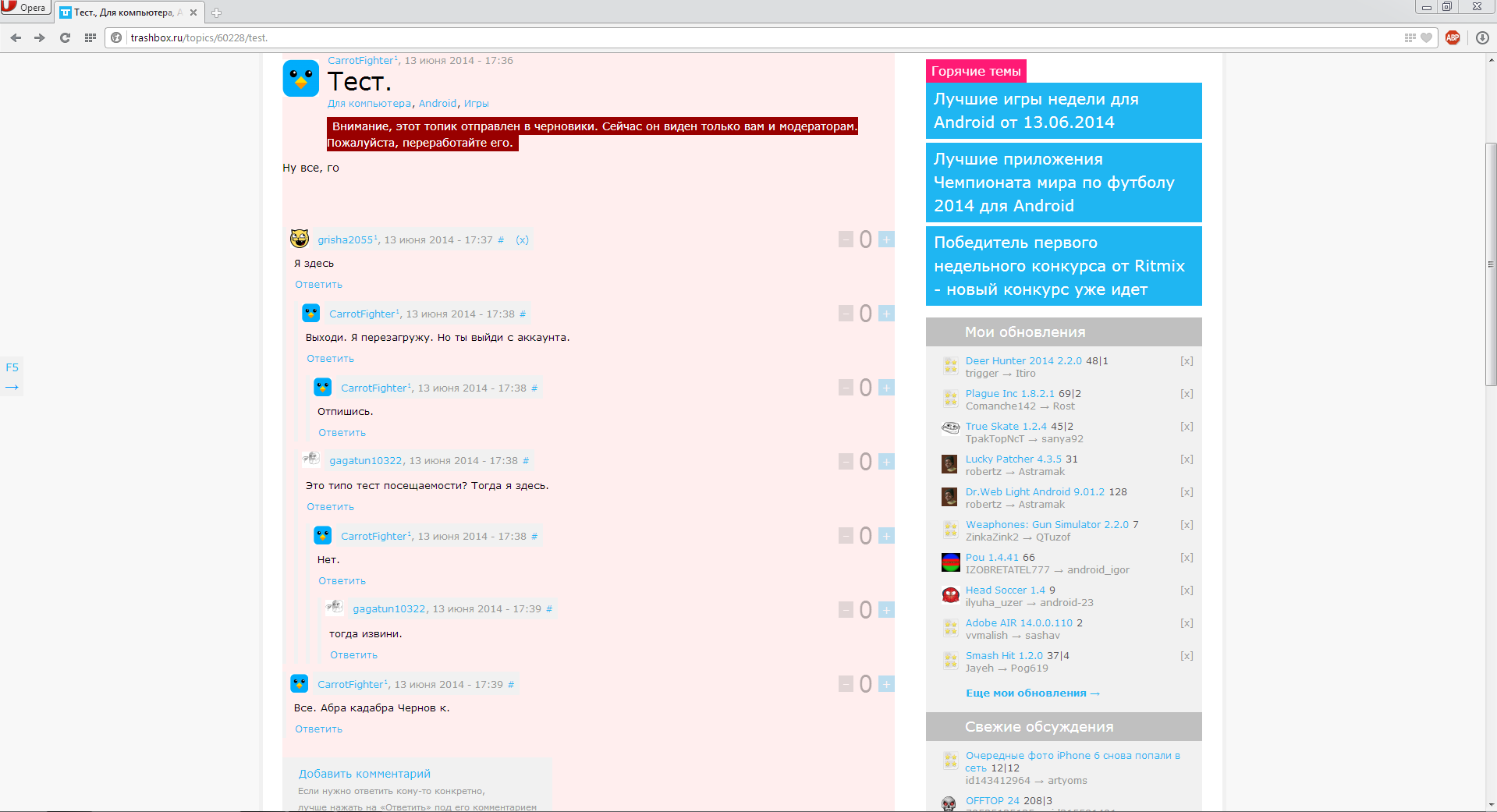Image resolution: width=1497 pixels, height=812 pixels.
Task: Open permalink # of grisha2055's comment
Action: click(501, 239)
